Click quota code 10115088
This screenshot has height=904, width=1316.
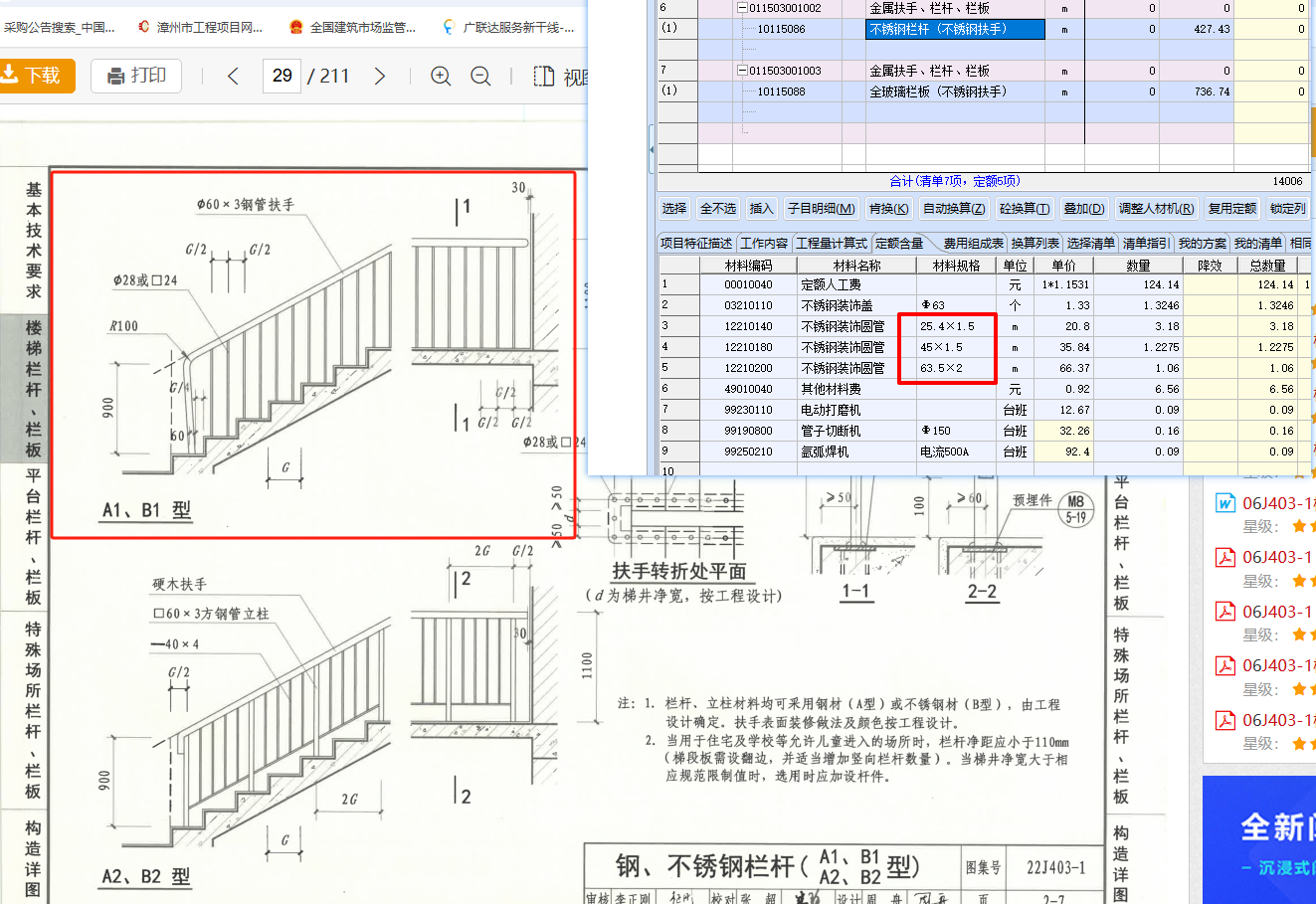[x=782, y=91]
